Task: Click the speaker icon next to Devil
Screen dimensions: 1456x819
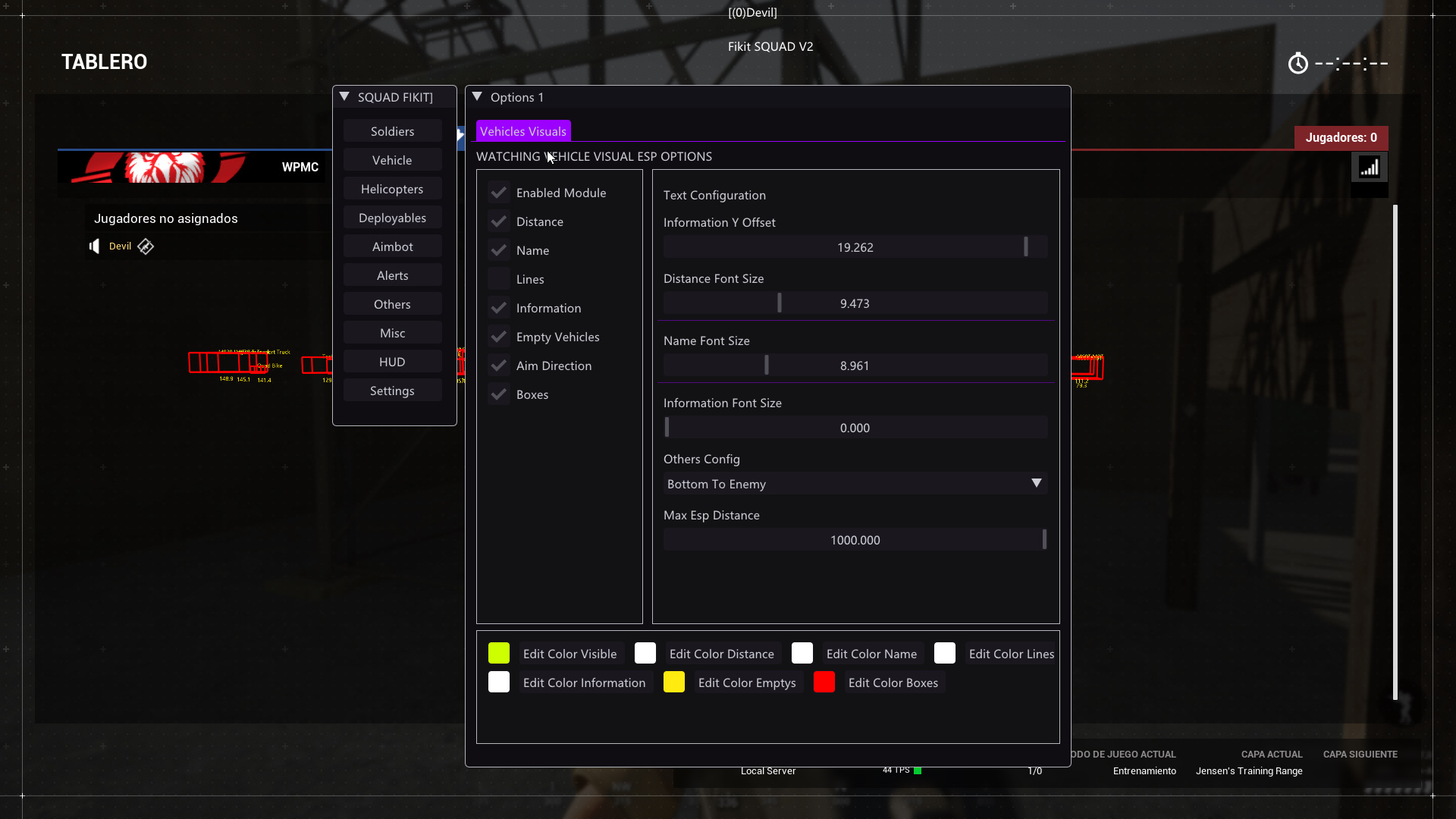Action: click(95, 246)
